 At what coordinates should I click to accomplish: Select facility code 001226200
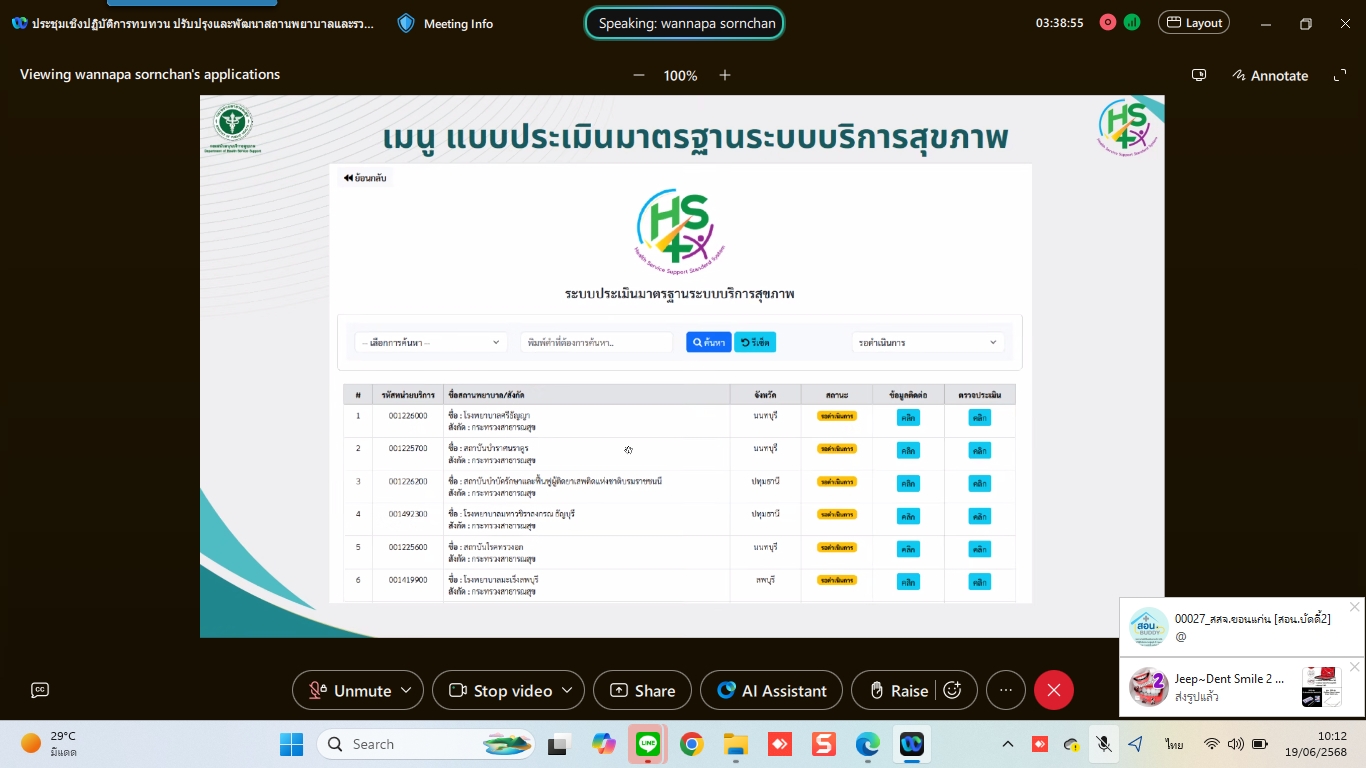coord(408,481)
